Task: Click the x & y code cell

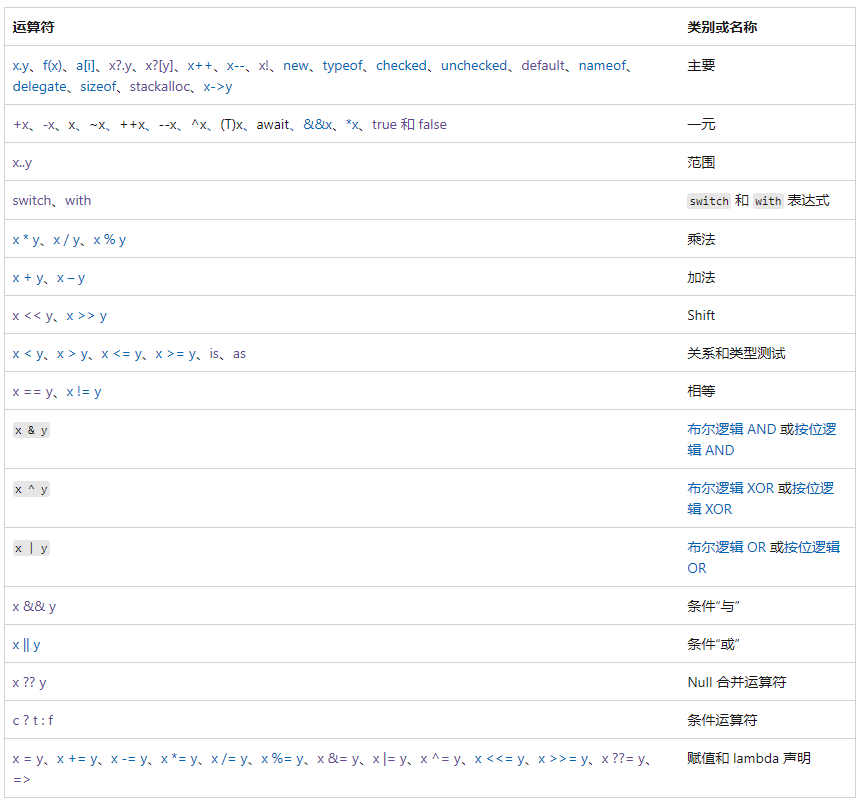Action: (31, 430)
